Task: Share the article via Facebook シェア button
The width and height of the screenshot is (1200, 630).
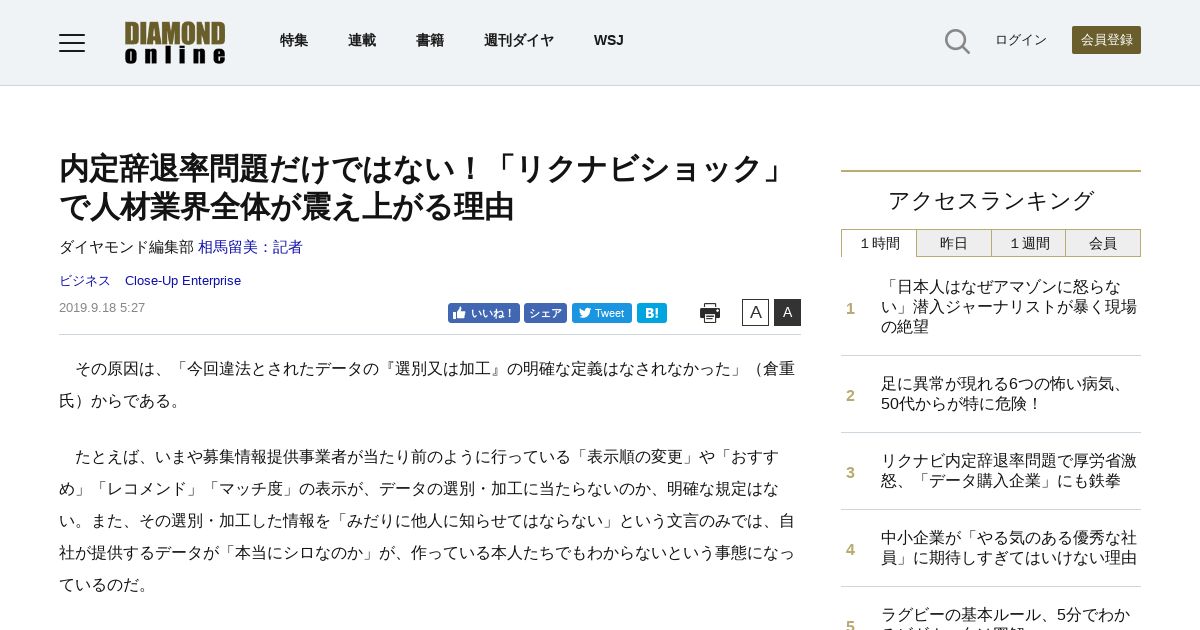Action: 545,313
